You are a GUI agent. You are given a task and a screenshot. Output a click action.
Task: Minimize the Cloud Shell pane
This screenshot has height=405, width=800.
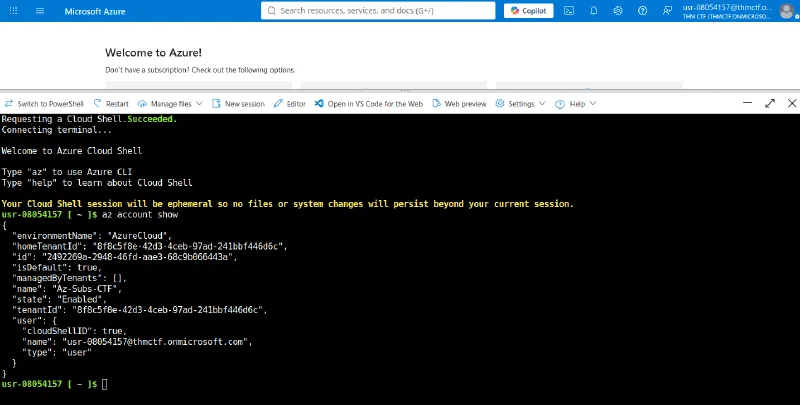pyautogui.click(x=747, y=103)
